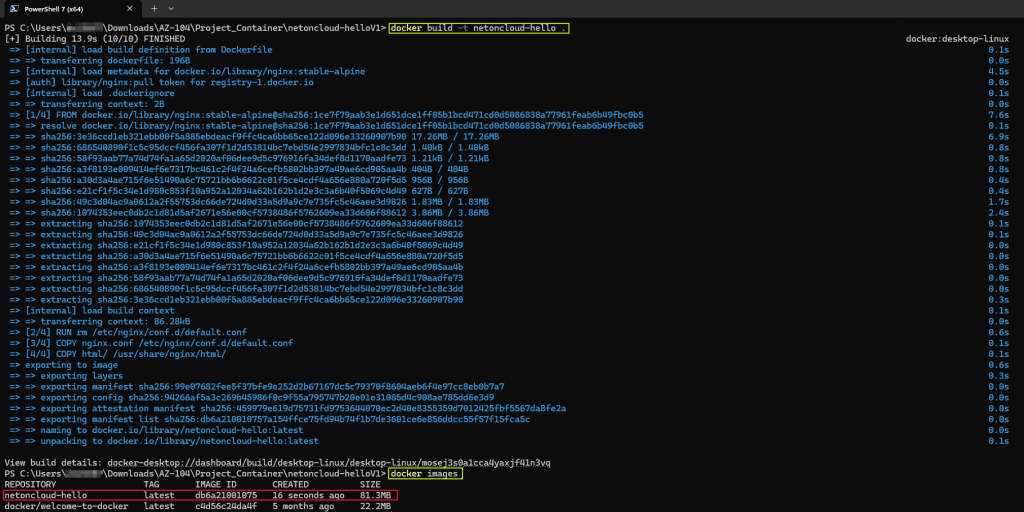This screenshot has height=512, width=1024.
Task: Click the netoncloud-hello repository name
Action: point(45,495)
